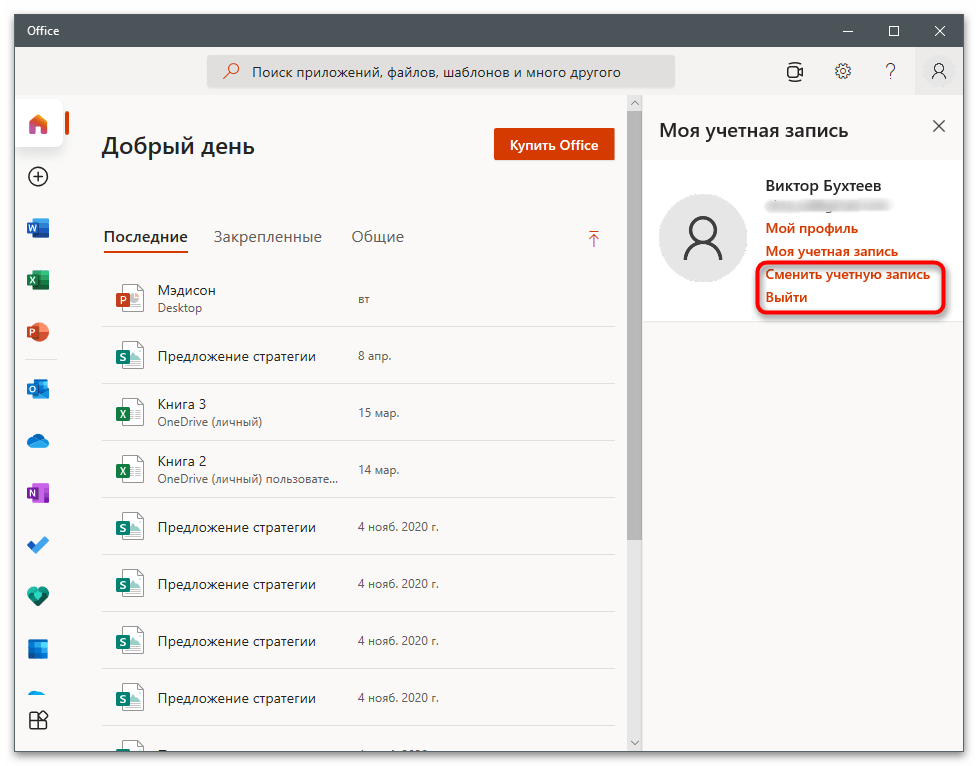Open the Книга 3 workbook

[358, 412]
